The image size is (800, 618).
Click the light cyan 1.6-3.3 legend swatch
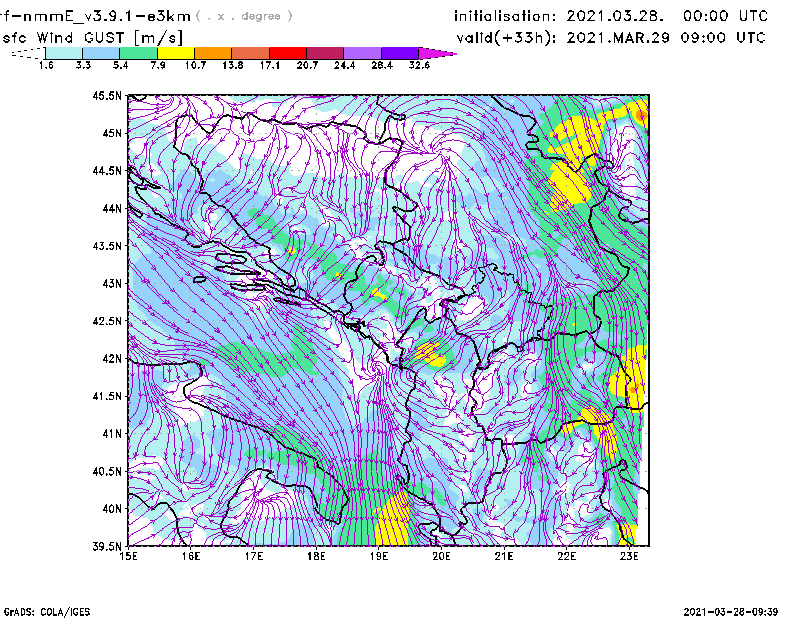(x=64, y=53)
